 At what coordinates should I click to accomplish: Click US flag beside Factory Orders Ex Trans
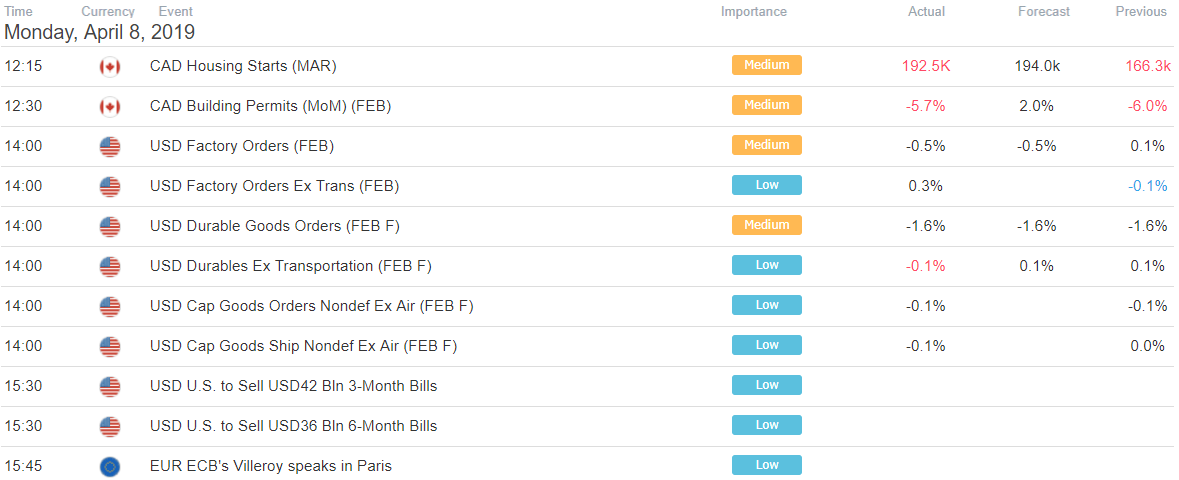coord(110,187)
